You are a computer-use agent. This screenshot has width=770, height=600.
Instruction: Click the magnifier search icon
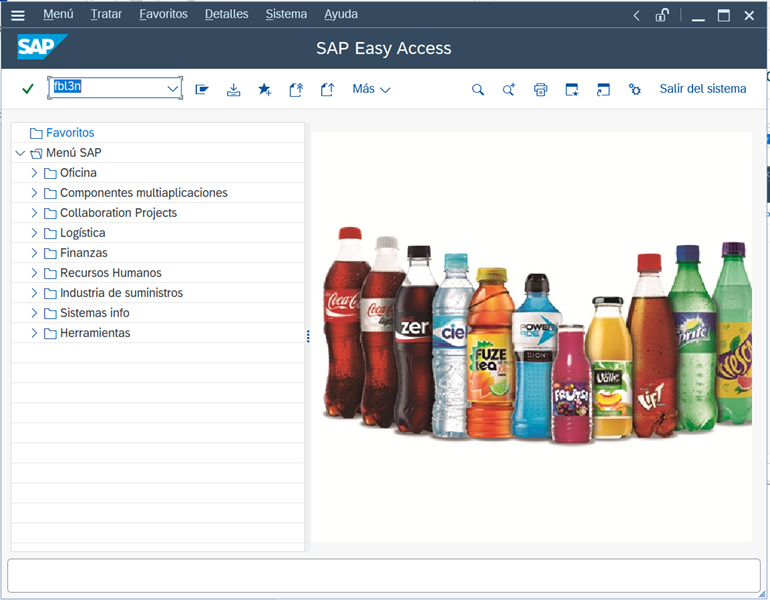pos(478,89)
